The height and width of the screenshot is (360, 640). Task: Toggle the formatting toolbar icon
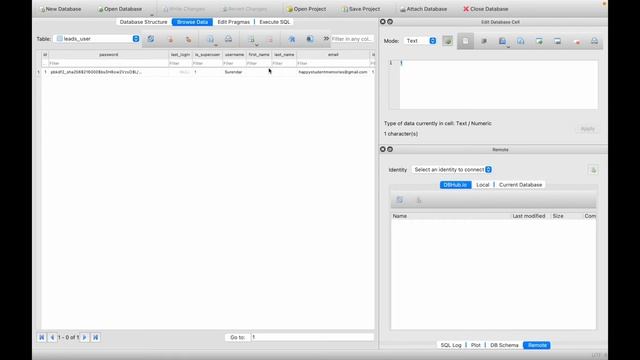(292, 39)
